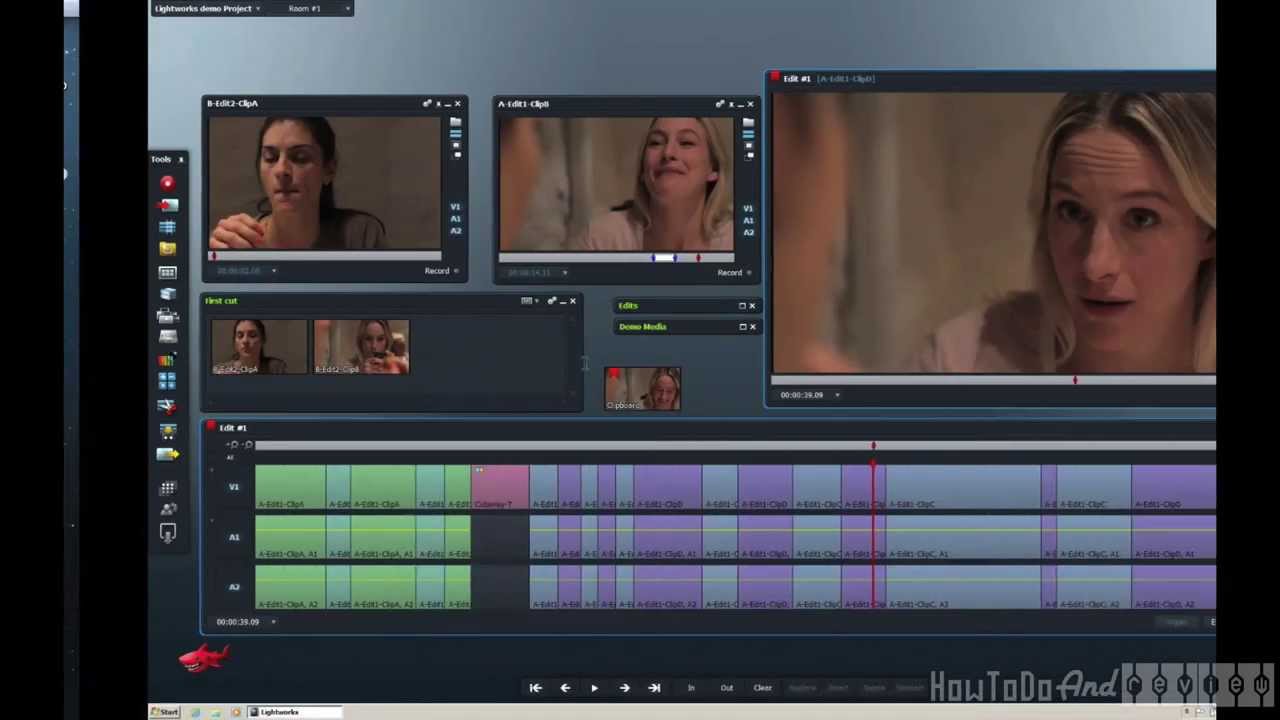This screenshot has width=1280, height=720.
Task: Click scrub bar under B-Edit2-ClipA viewer
Action: point(324,256)
